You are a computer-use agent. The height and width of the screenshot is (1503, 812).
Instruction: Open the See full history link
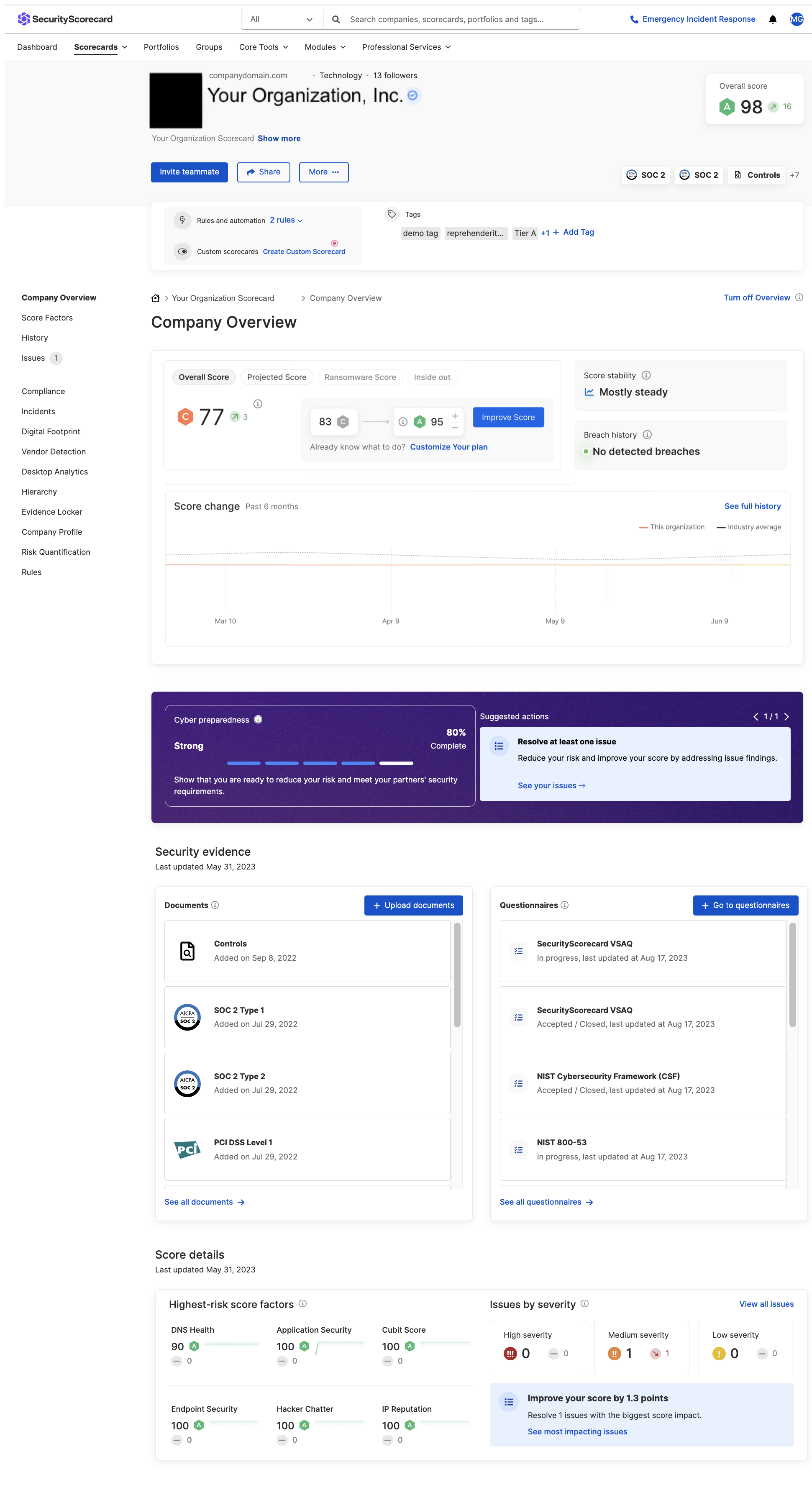pos(753,506)
